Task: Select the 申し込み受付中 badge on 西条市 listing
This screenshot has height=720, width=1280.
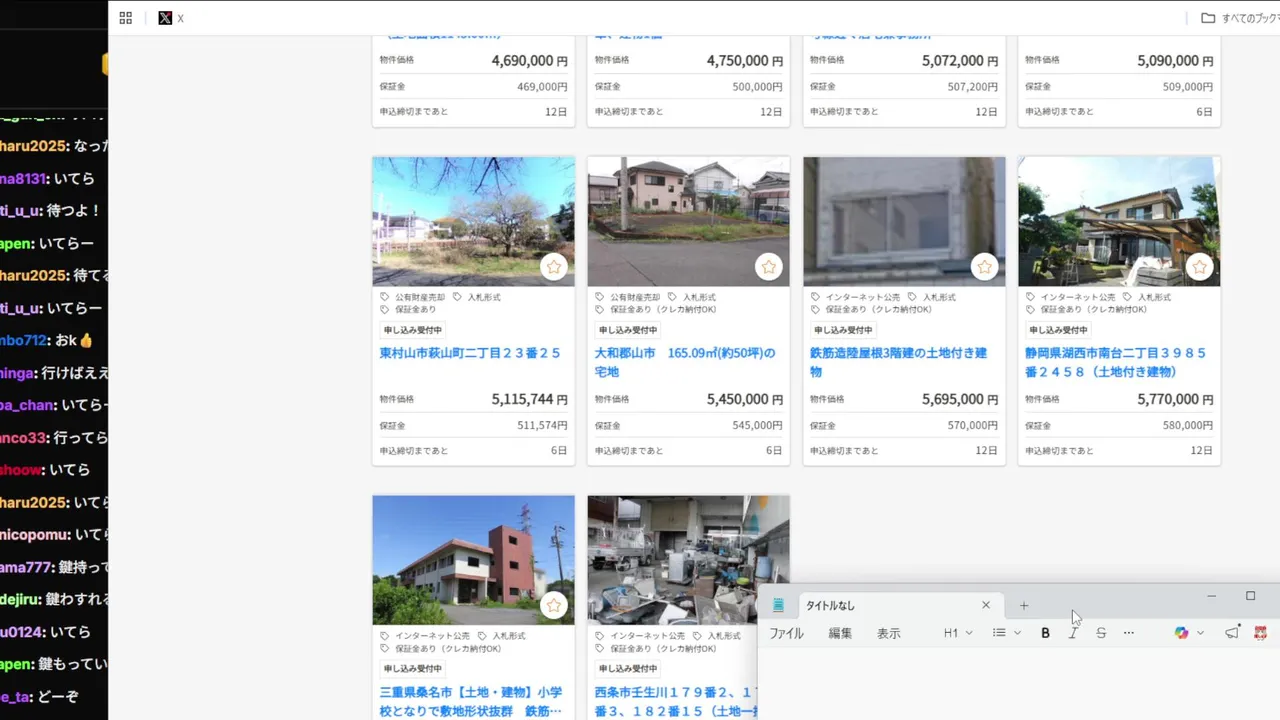Action: click(x=628, y=669)
